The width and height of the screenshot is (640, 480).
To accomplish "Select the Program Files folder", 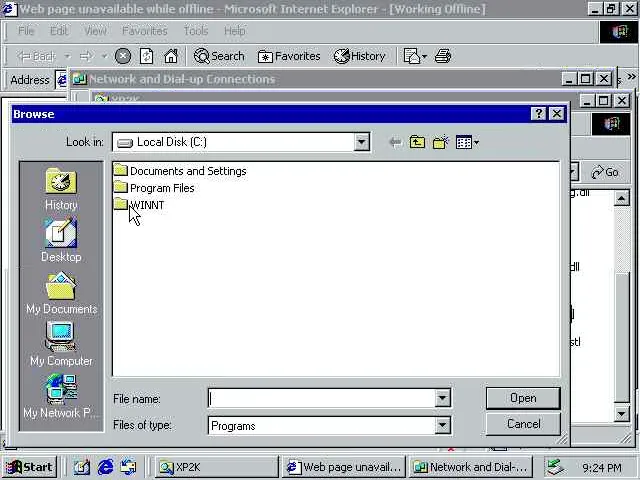I will (x=154, y=188).
